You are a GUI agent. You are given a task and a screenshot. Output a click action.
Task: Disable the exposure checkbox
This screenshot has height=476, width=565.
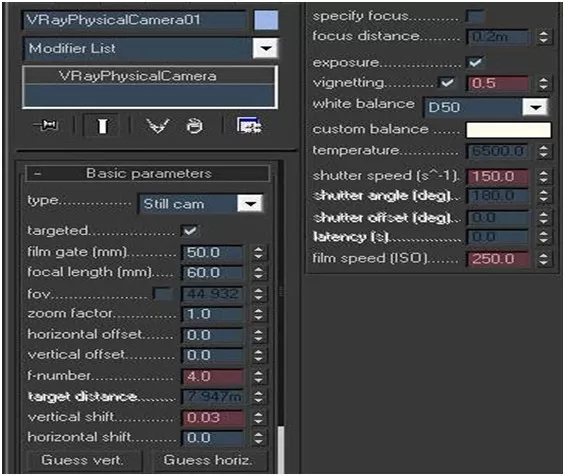point(475,62)
